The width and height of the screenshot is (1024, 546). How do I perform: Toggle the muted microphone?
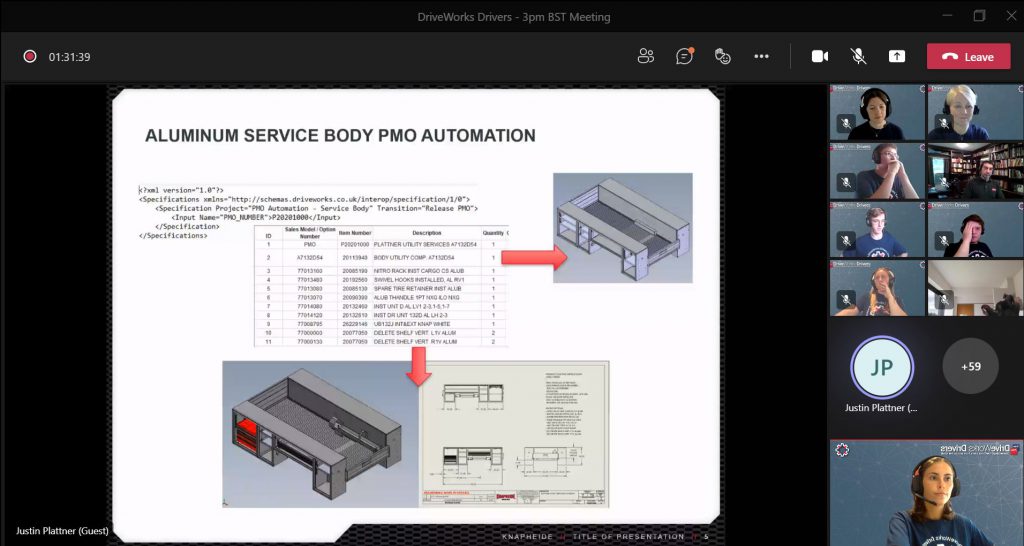[x=858, y=57]
